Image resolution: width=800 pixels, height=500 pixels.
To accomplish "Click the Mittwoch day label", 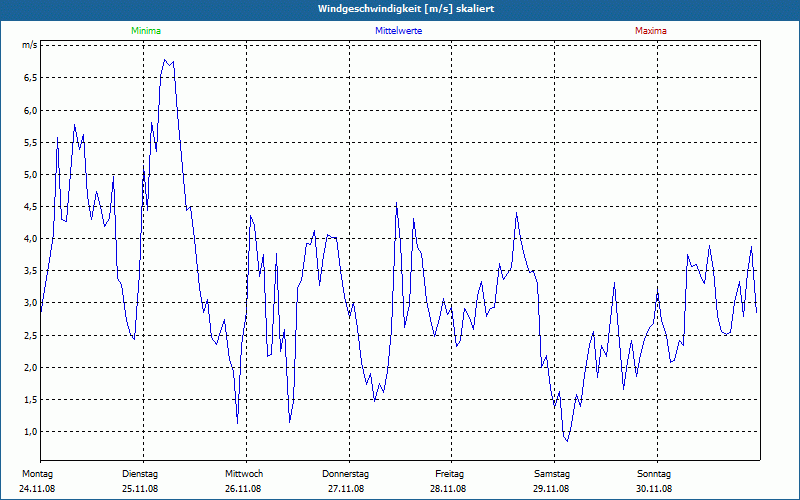I will pos(244,474).
